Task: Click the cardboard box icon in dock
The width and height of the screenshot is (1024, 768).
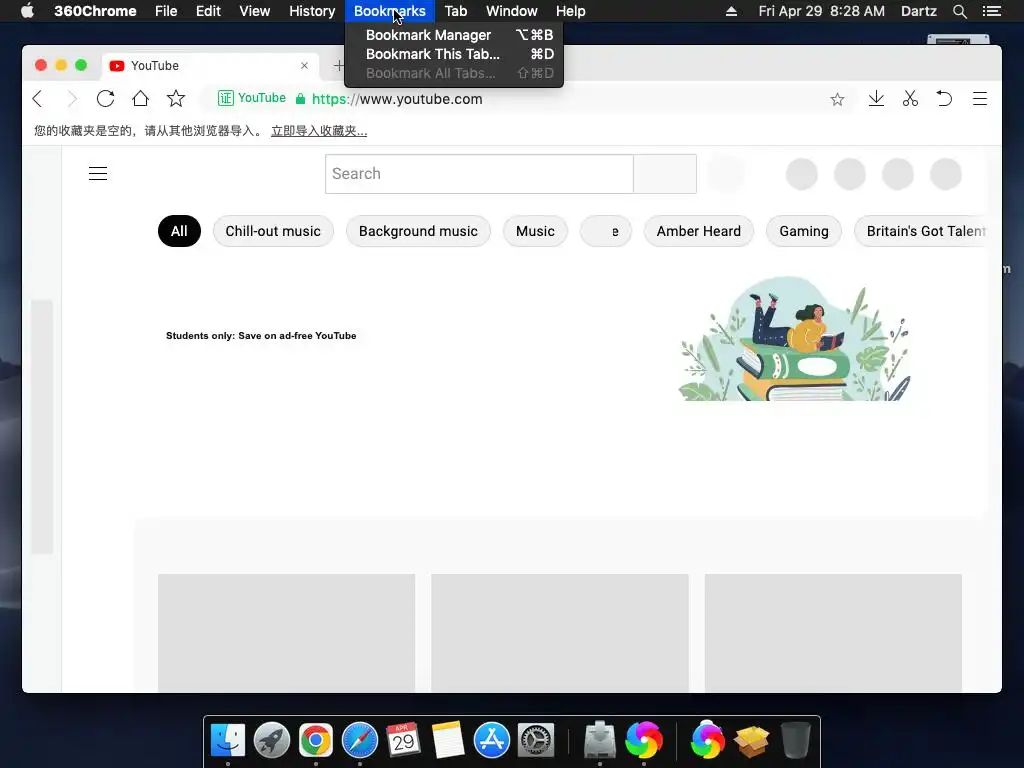Action: 752,740
